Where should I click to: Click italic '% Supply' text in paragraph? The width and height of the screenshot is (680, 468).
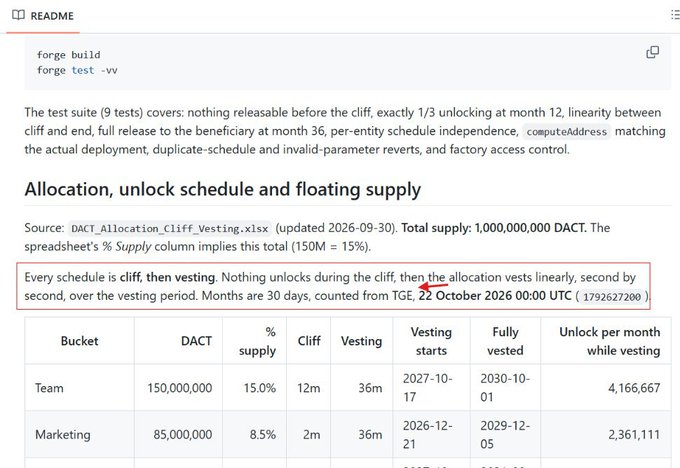click(127, 246)
